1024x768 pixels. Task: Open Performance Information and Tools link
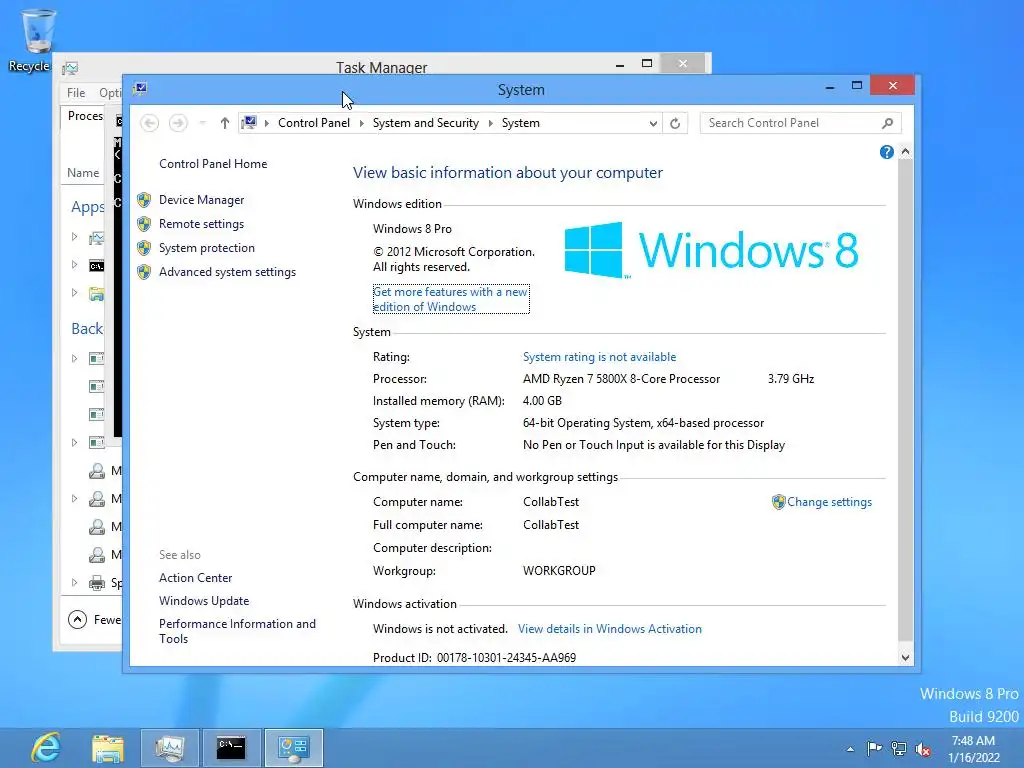(237, 631)
